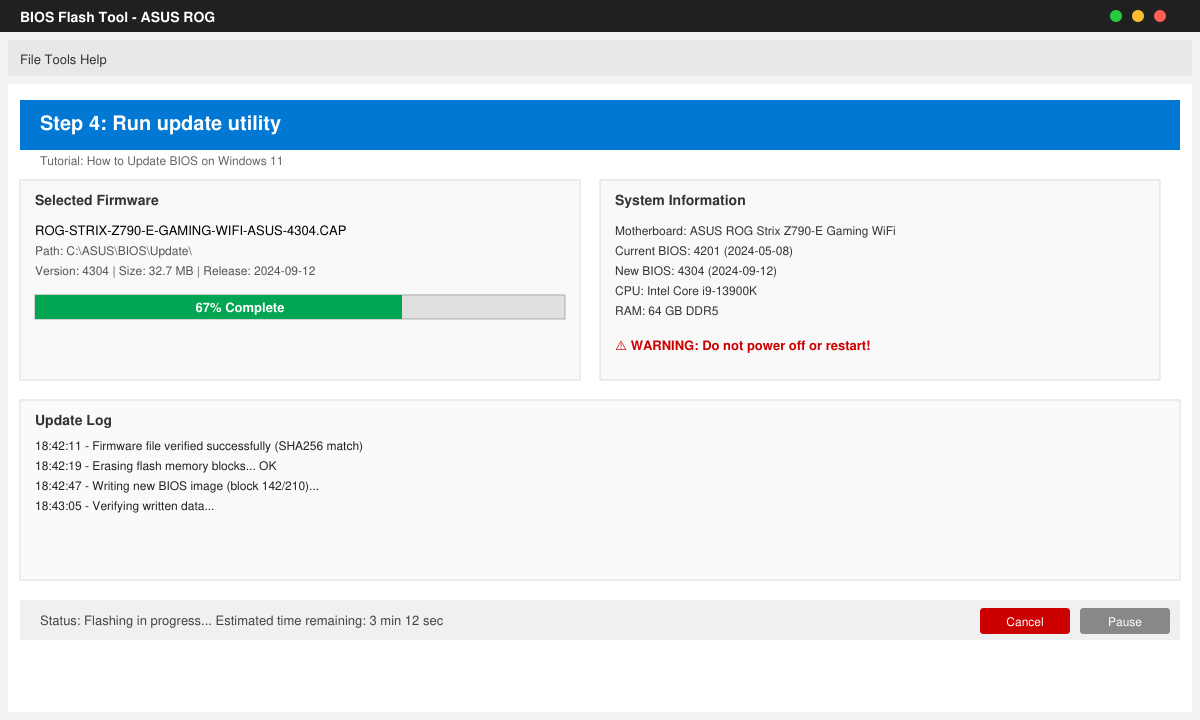Open the Help menu

coord(93,60)
